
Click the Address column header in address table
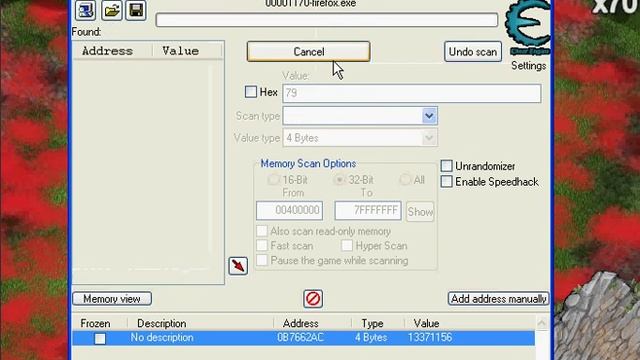point(301,323)
